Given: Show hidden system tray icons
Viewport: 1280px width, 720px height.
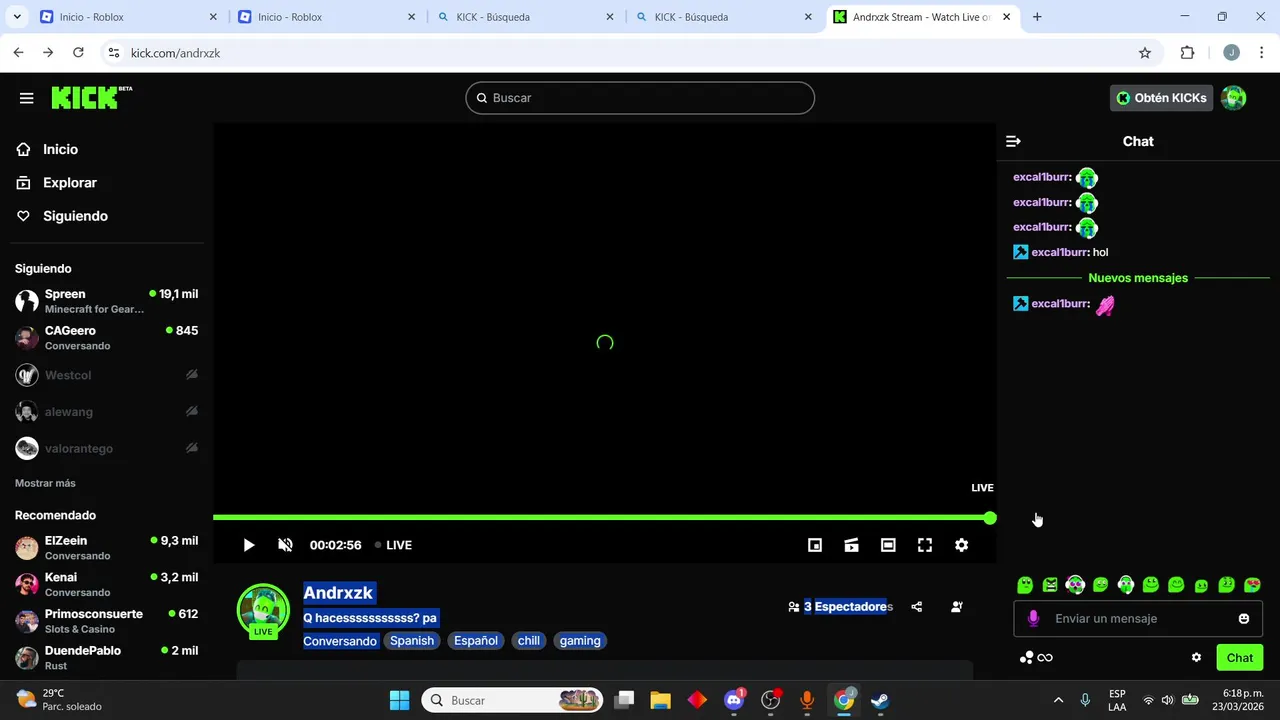Looking at the screenshot, I should pos(1058,700).
